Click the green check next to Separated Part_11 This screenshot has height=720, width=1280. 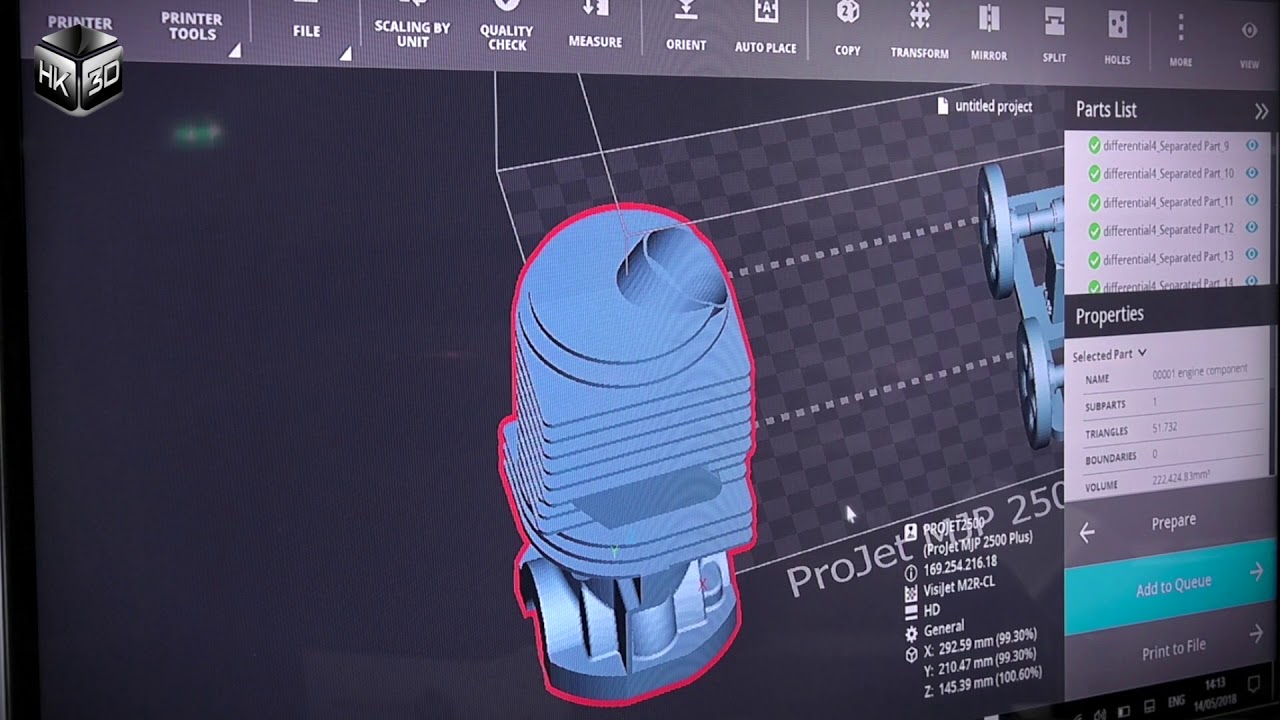click(1094, 202)
